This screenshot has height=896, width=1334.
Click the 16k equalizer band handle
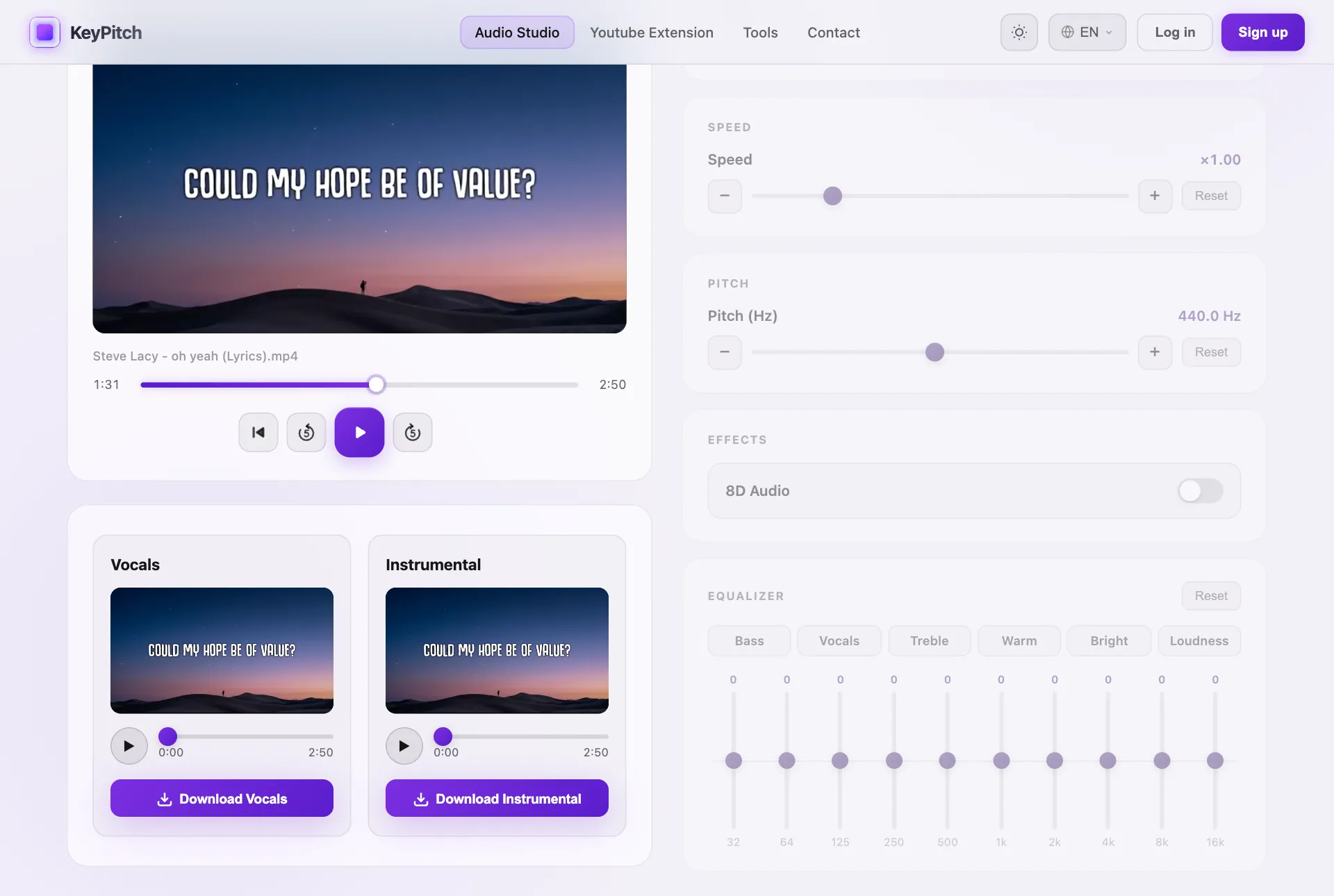click(x=1215, y=761)
